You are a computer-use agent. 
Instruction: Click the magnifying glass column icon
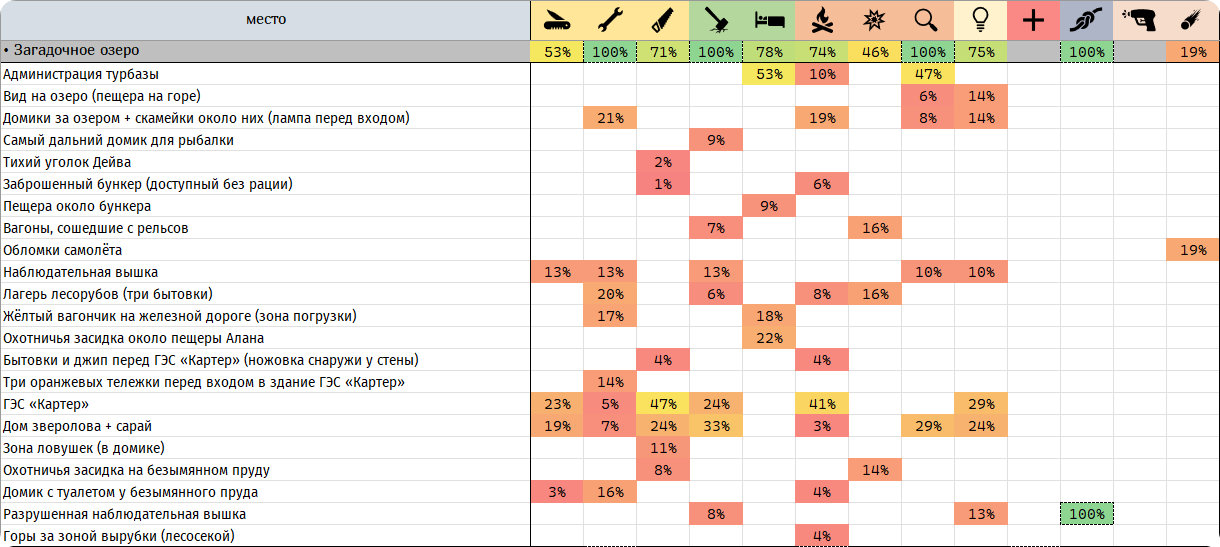927,20
